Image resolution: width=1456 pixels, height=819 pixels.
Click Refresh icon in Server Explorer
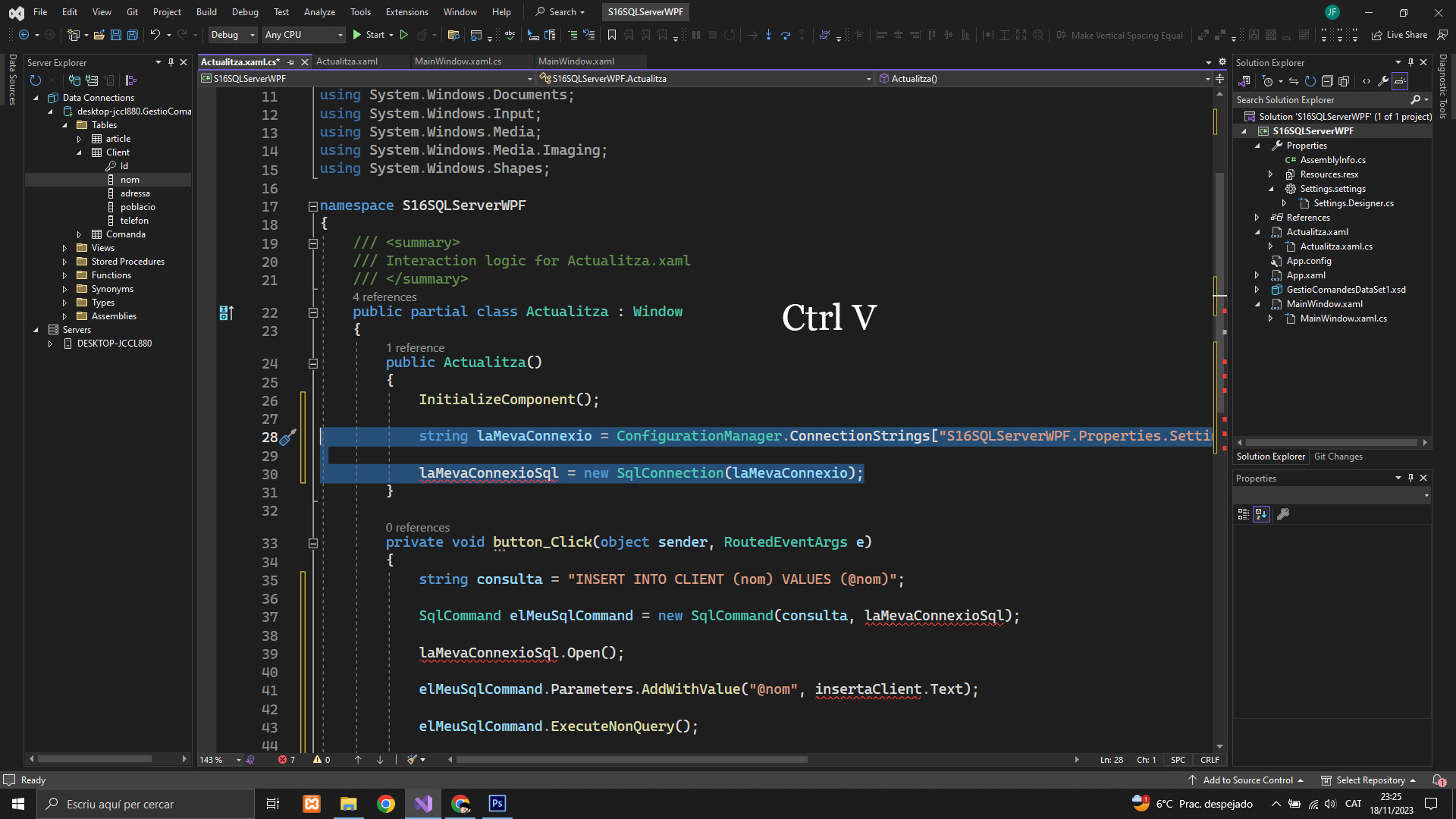(x=35, y=80)
